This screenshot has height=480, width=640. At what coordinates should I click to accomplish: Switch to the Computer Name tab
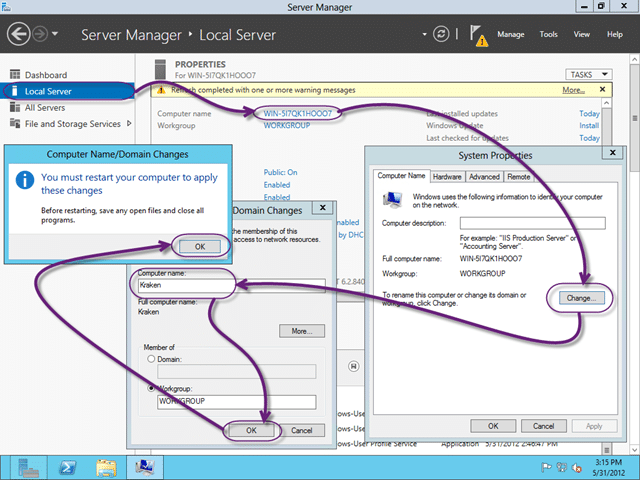click(401, 176)
